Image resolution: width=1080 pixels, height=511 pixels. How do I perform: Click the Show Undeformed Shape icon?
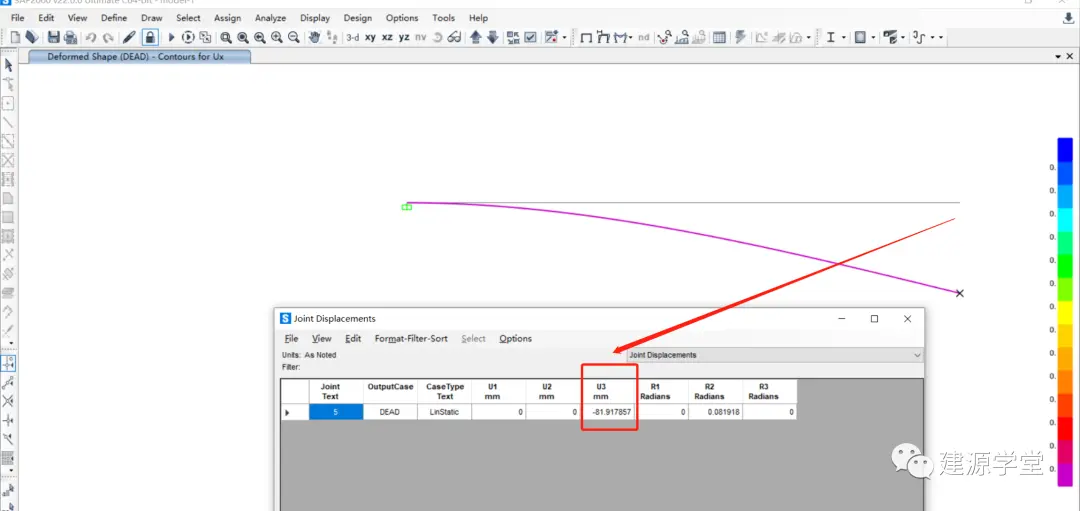point(586,38)
